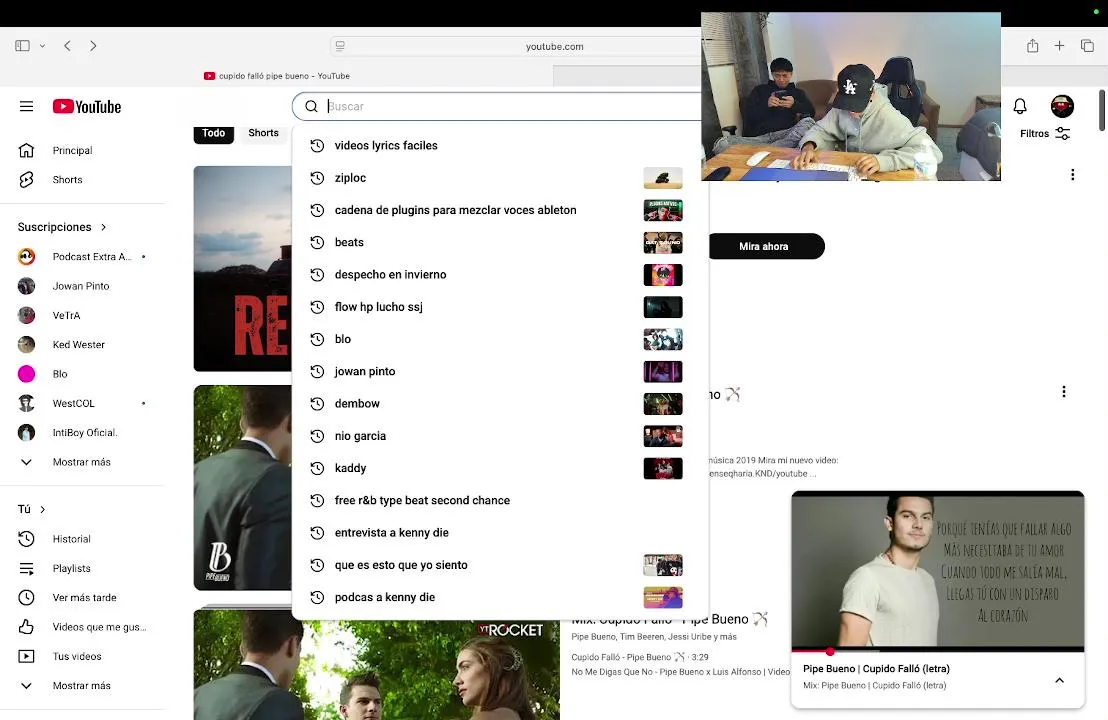Click history icon beside 'dembow' suggestion

pyautogui.click(x=317, y=403)
